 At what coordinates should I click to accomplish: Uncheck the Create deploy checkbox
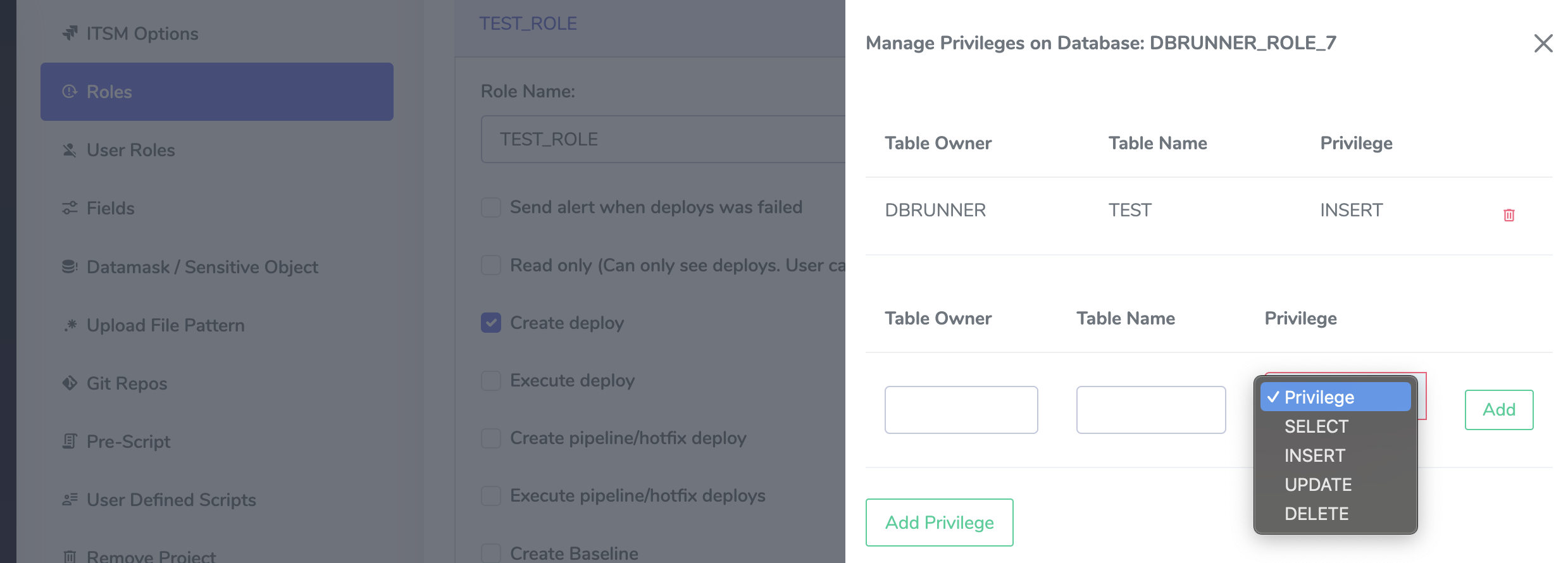491,323
